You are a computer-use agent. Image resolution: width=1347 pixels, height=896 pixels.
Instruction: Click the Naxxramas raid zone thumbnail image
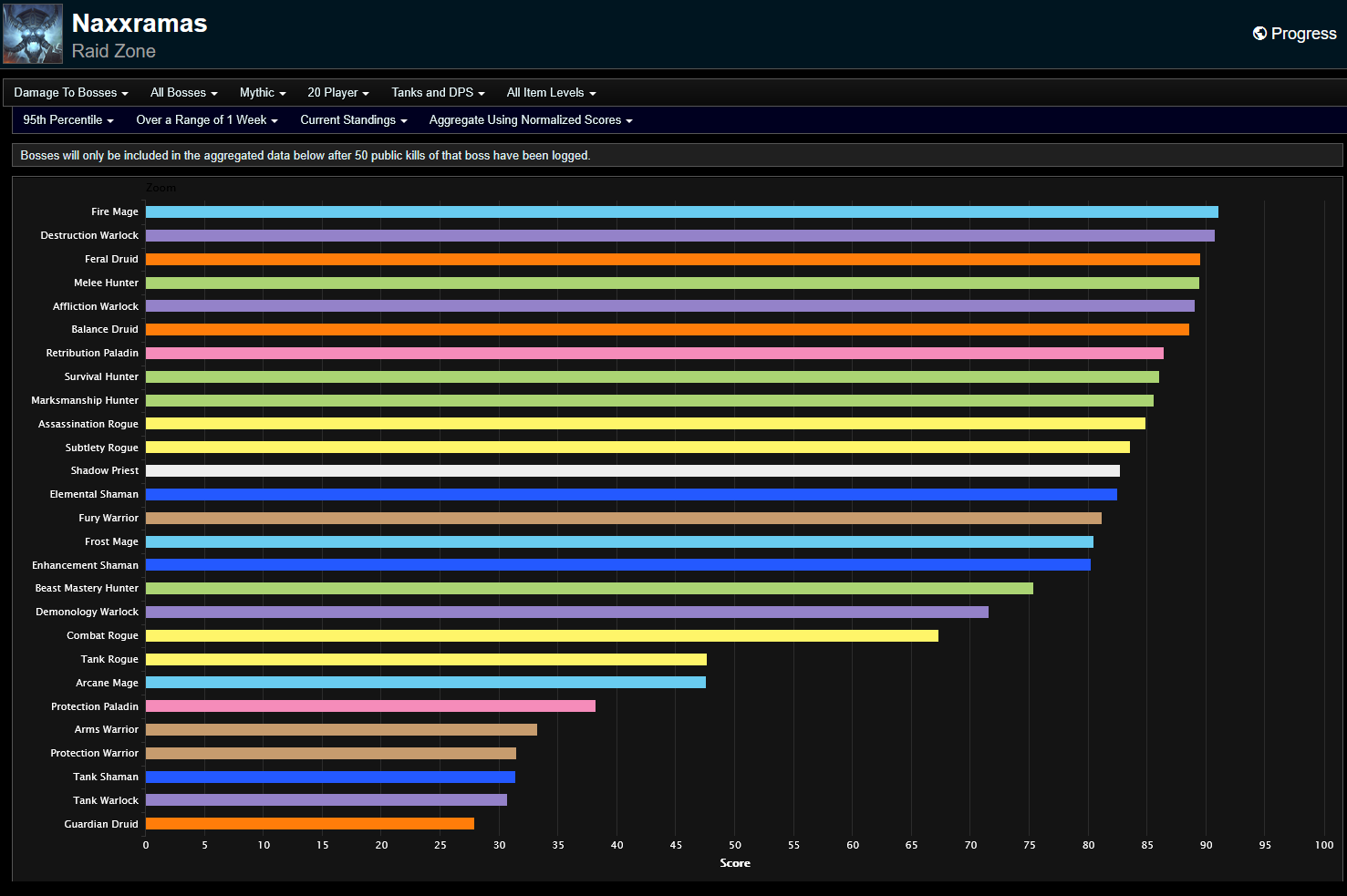(x=33, y=34)
